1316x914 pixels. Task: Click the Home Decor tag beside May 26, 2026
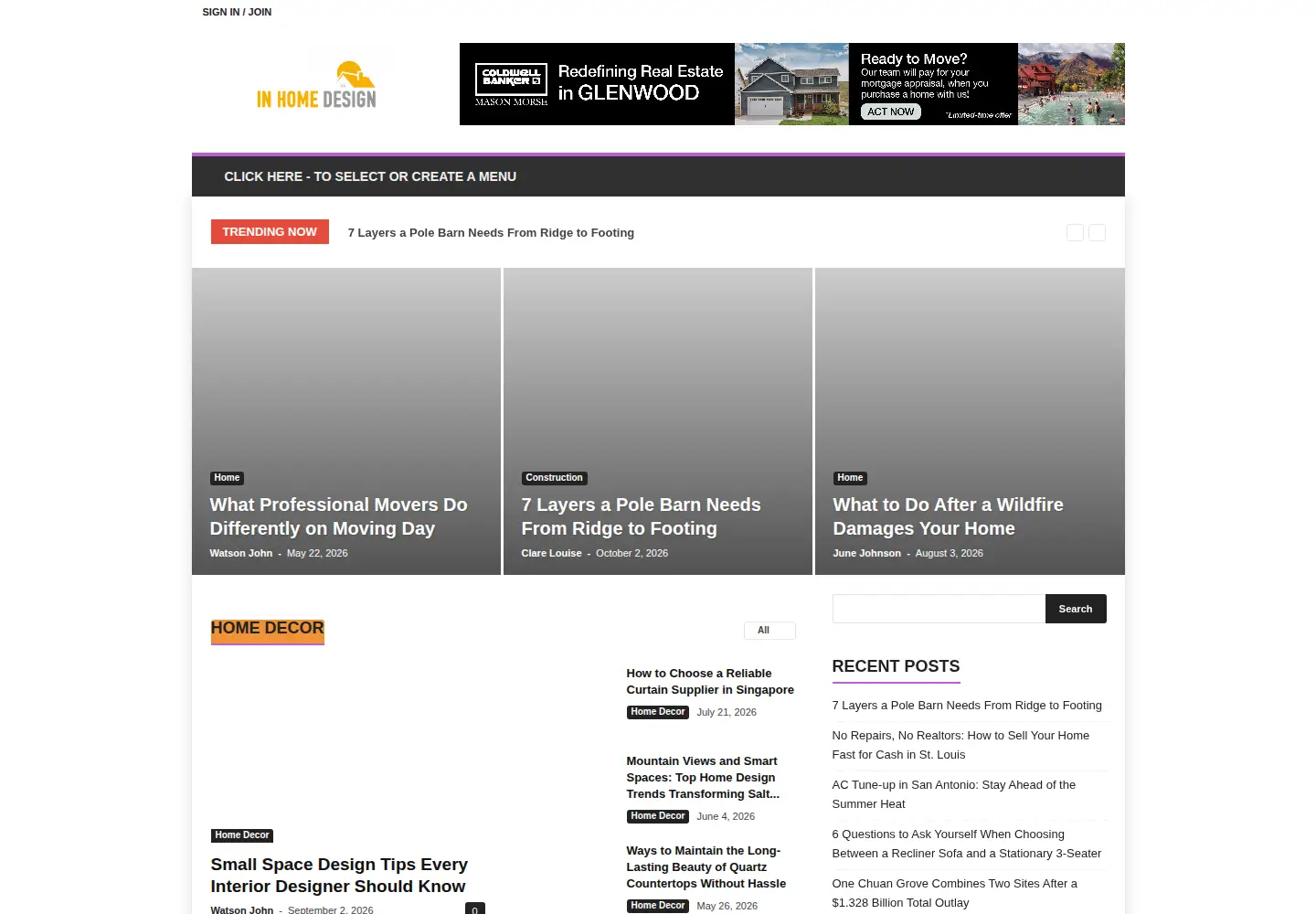click(x=658, y=906)
